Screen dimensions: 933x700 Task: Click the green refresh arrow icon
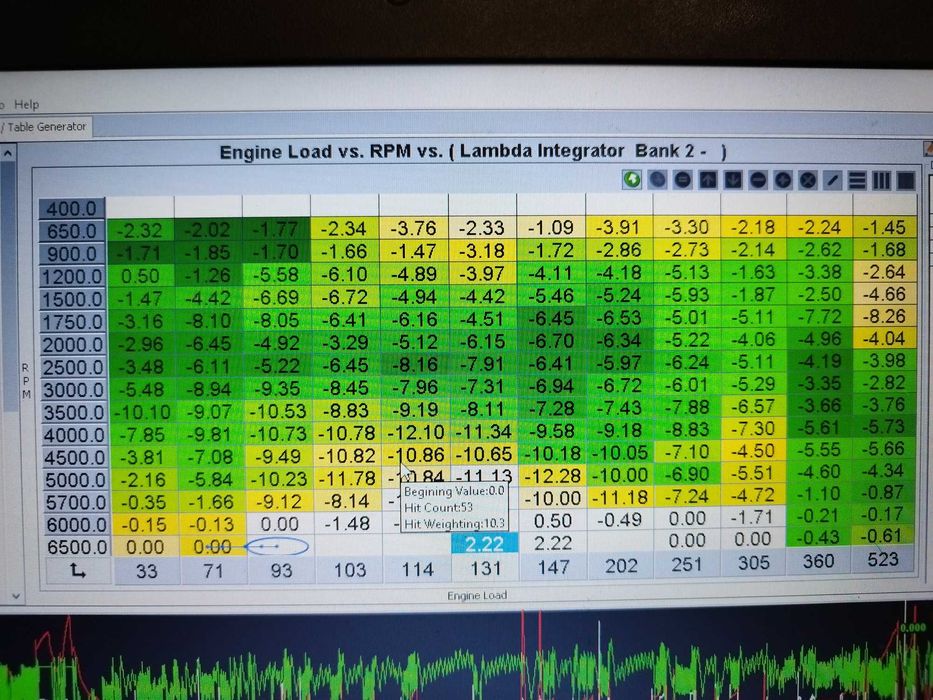coord(632,179)
